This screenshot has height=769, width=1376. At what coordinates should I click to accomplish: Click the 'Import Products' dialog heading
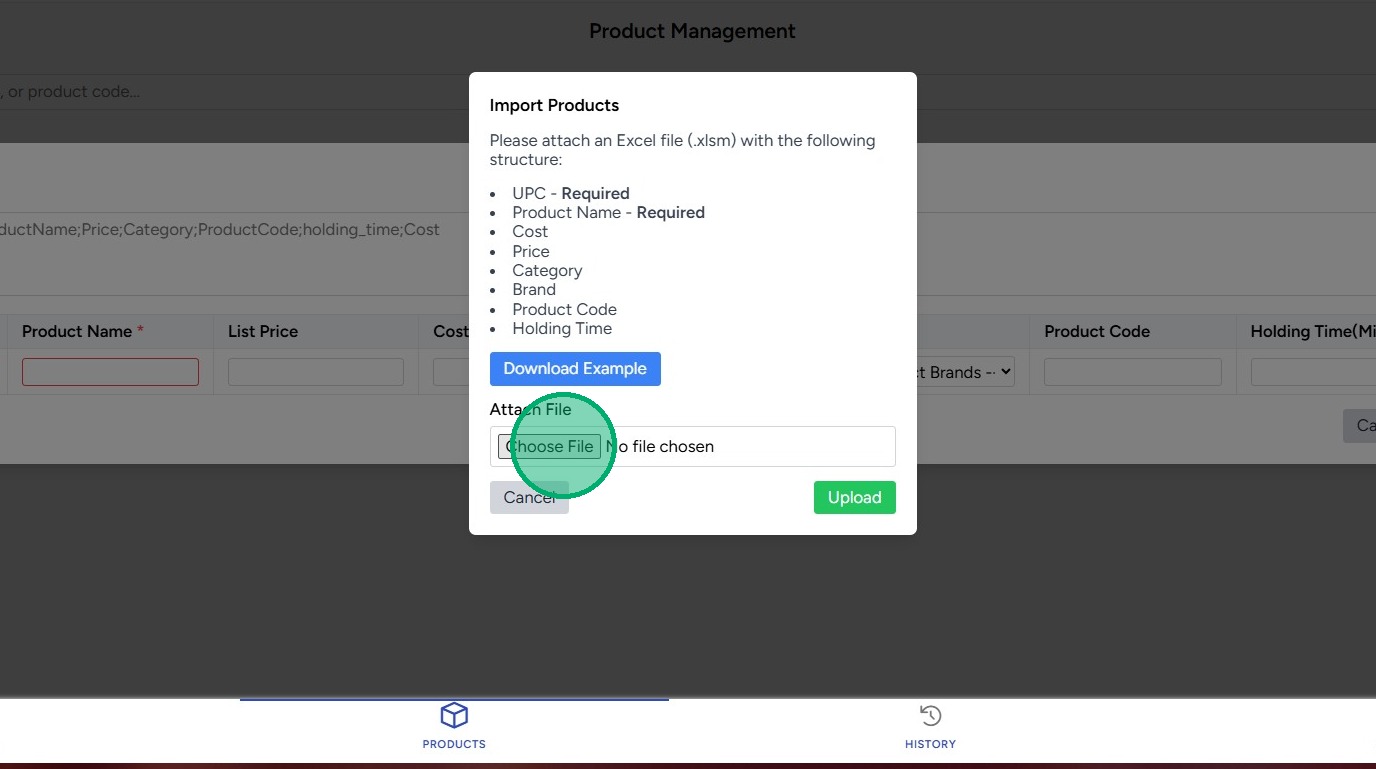[x=554, y=106]
